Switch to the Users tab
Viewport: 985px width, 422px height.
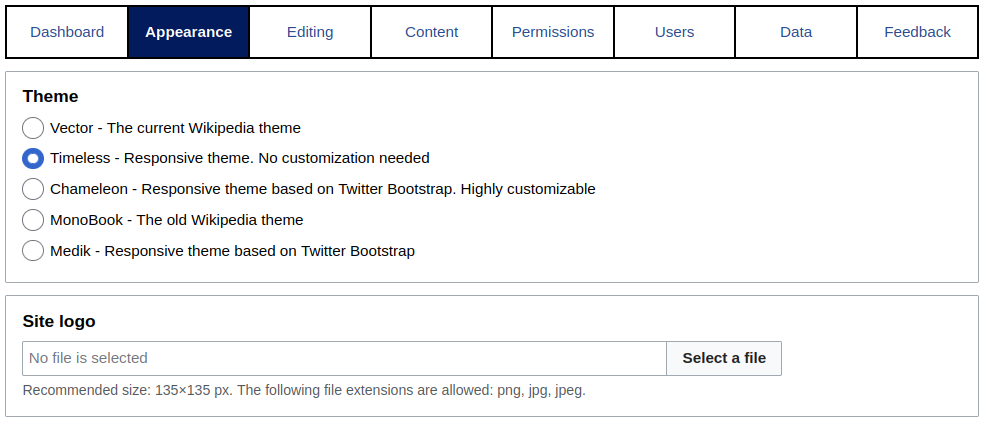[x=675, y=32]
